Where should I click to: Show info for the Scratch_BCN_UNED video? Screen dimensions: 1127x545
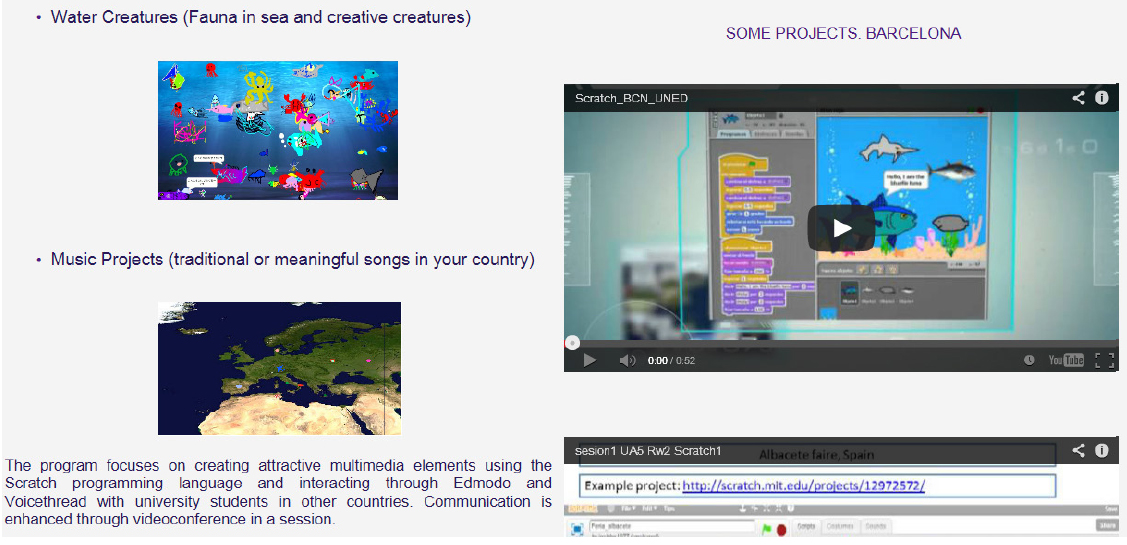pos(1102,98)
